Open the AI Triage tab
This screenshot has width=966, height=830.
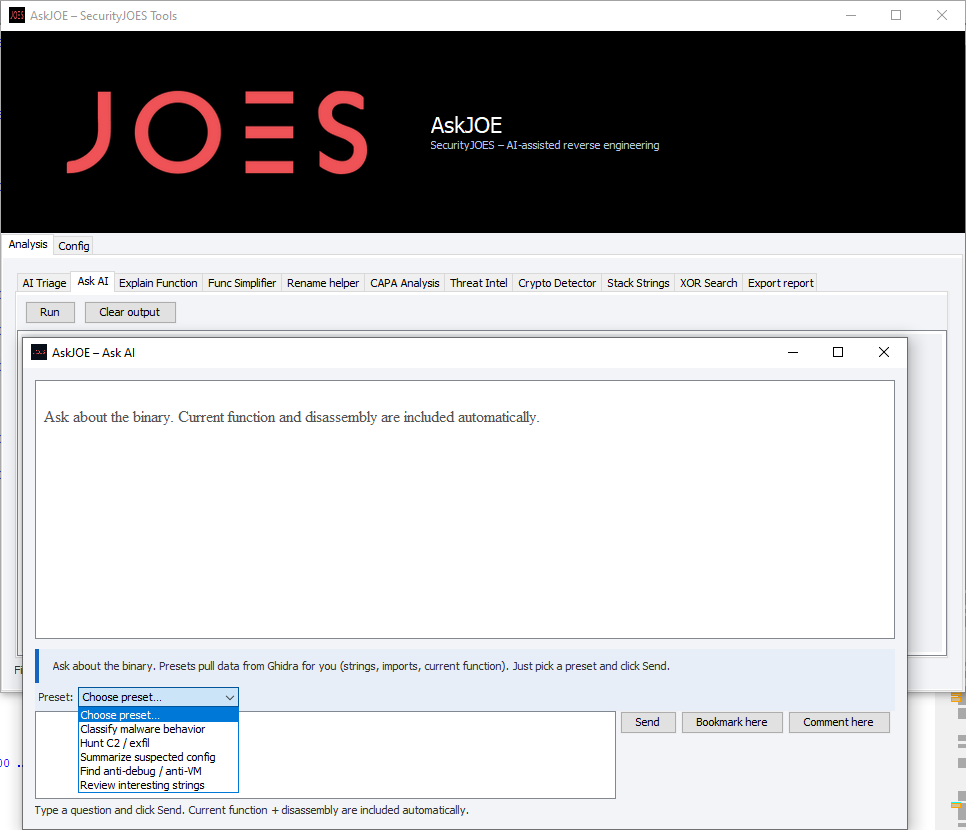click(x=44, y=283)
